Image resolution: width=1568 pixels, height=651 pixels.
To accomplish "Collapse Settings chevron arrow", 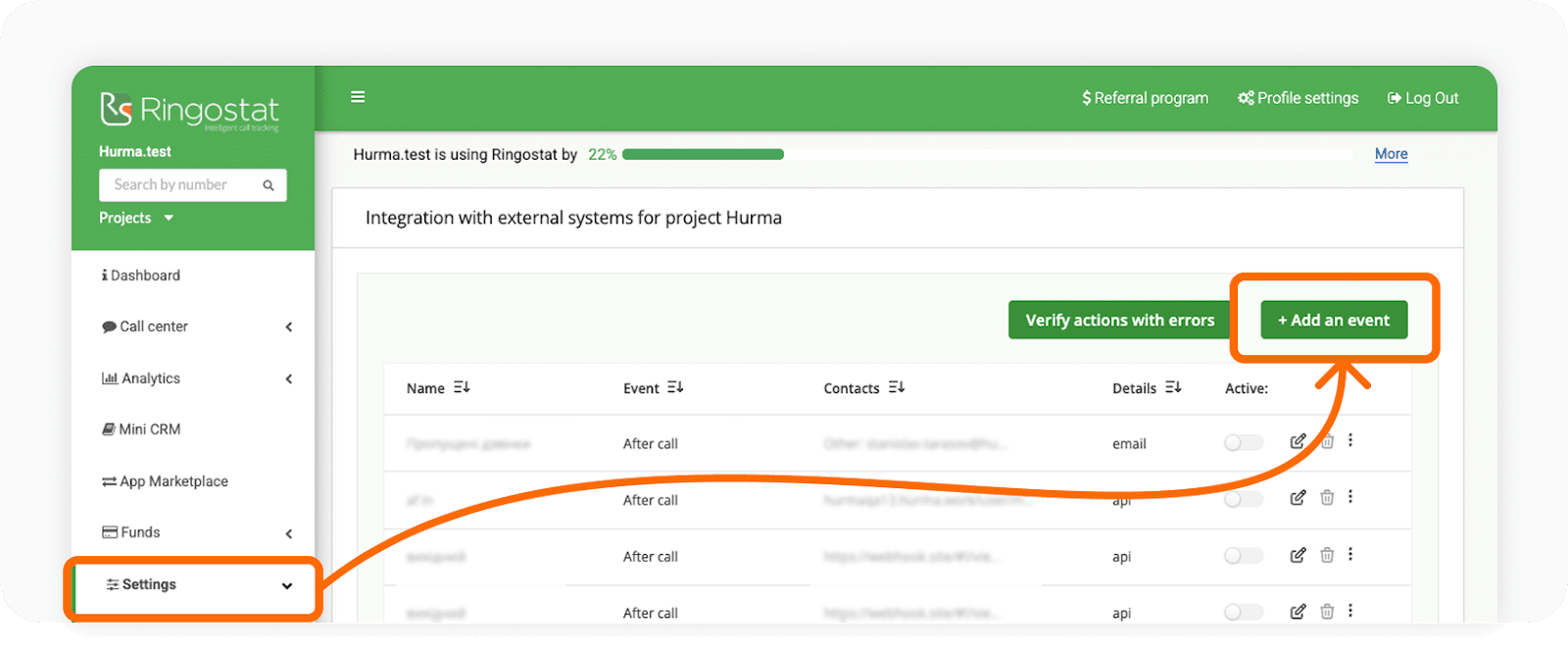I will pyautogui.click(x=287, y=586).
